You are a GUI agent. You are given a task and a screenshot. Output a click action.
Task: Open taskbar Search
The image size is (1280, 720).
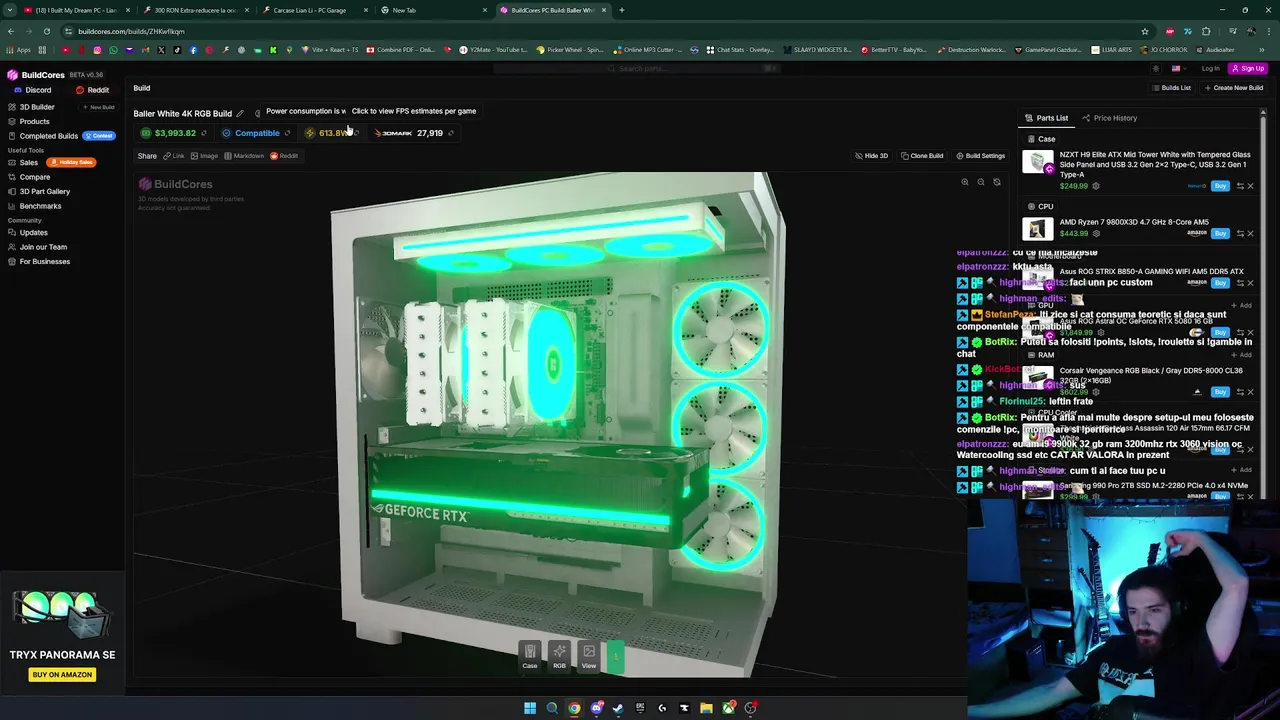(x=552, y=708)
